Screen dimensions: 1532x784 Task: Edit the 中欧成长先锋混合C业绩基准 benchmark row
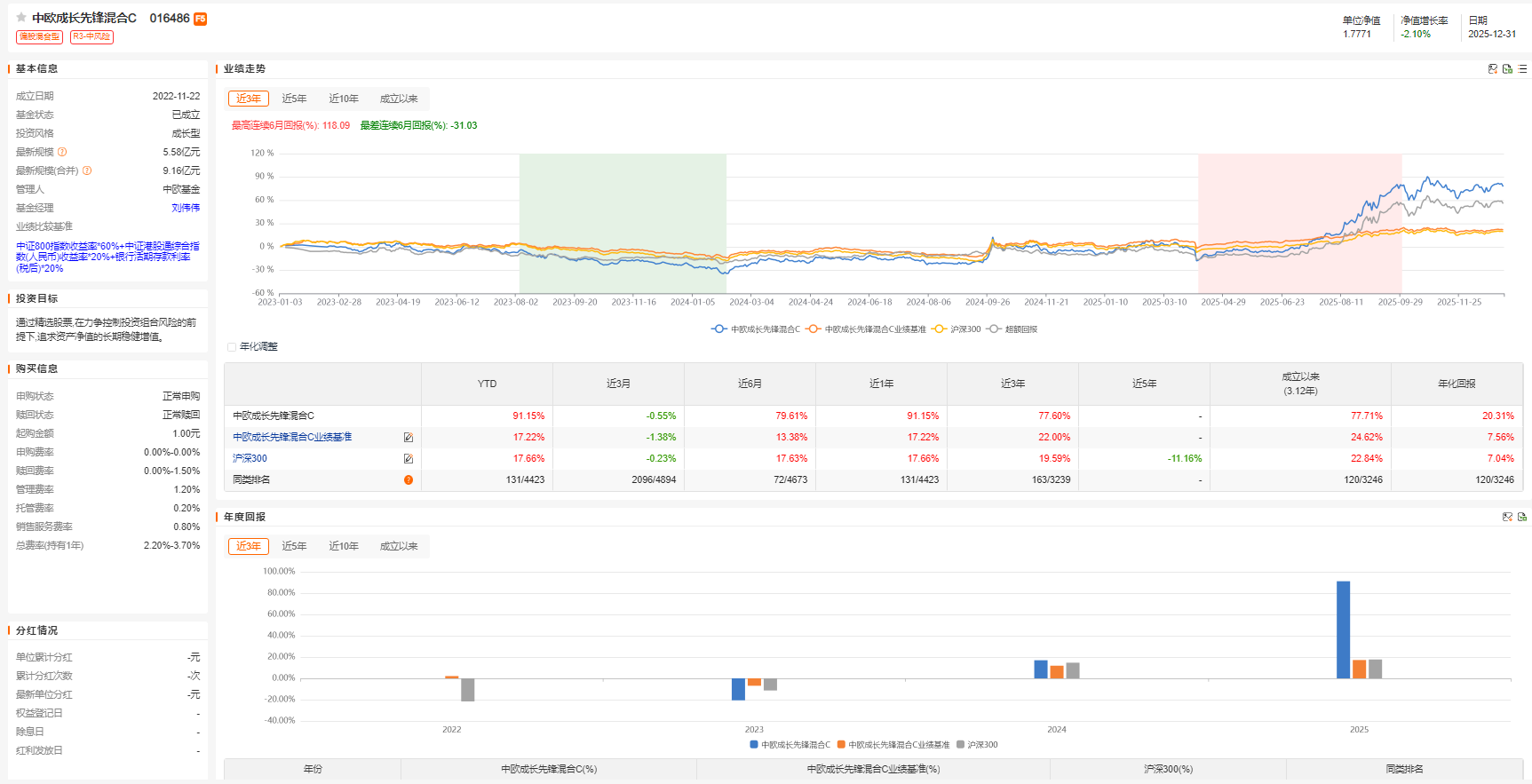pyautogui.click(x=409, y=437)
